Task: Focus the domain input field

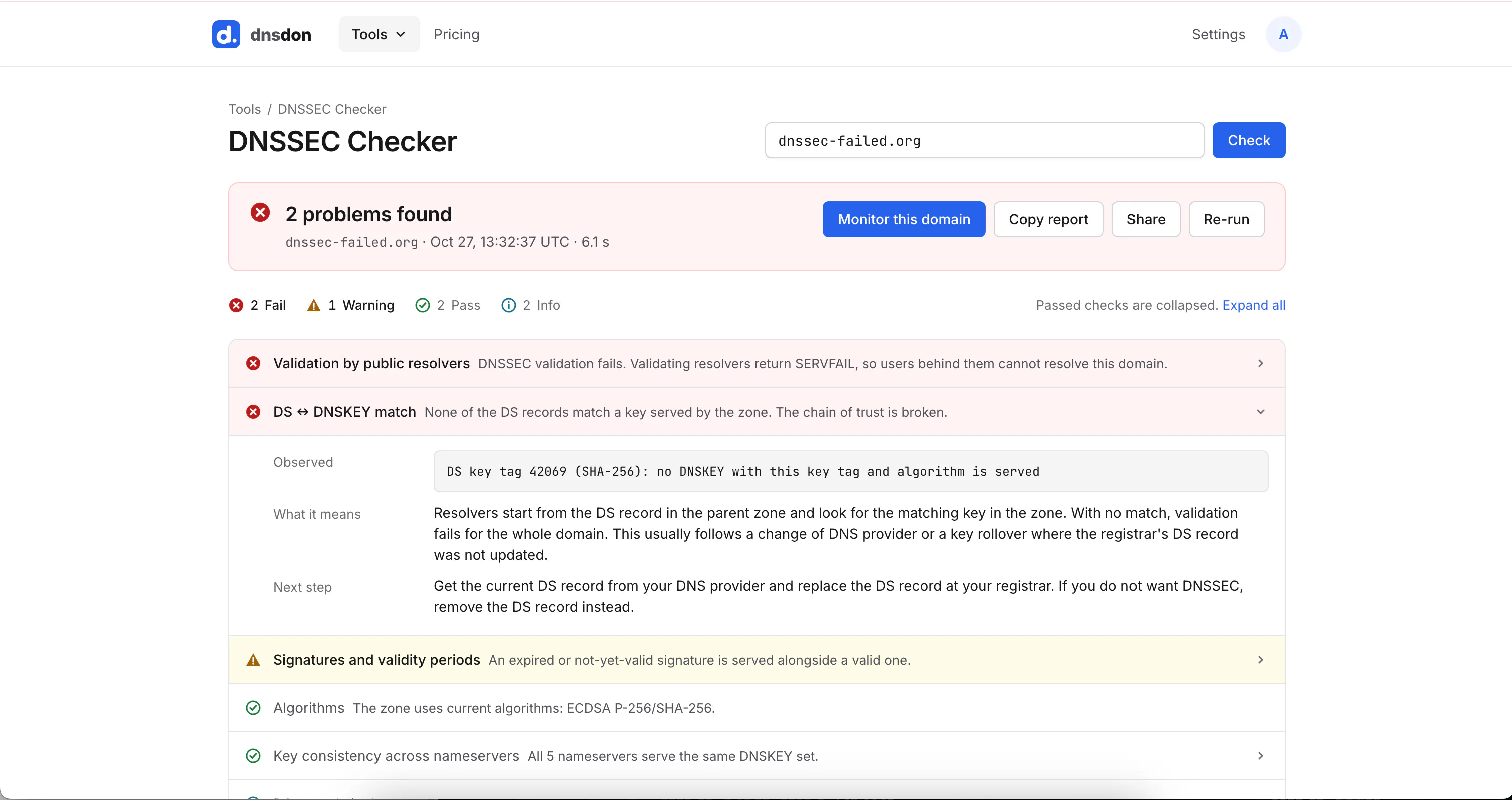Action: click(x=984, y=140)
